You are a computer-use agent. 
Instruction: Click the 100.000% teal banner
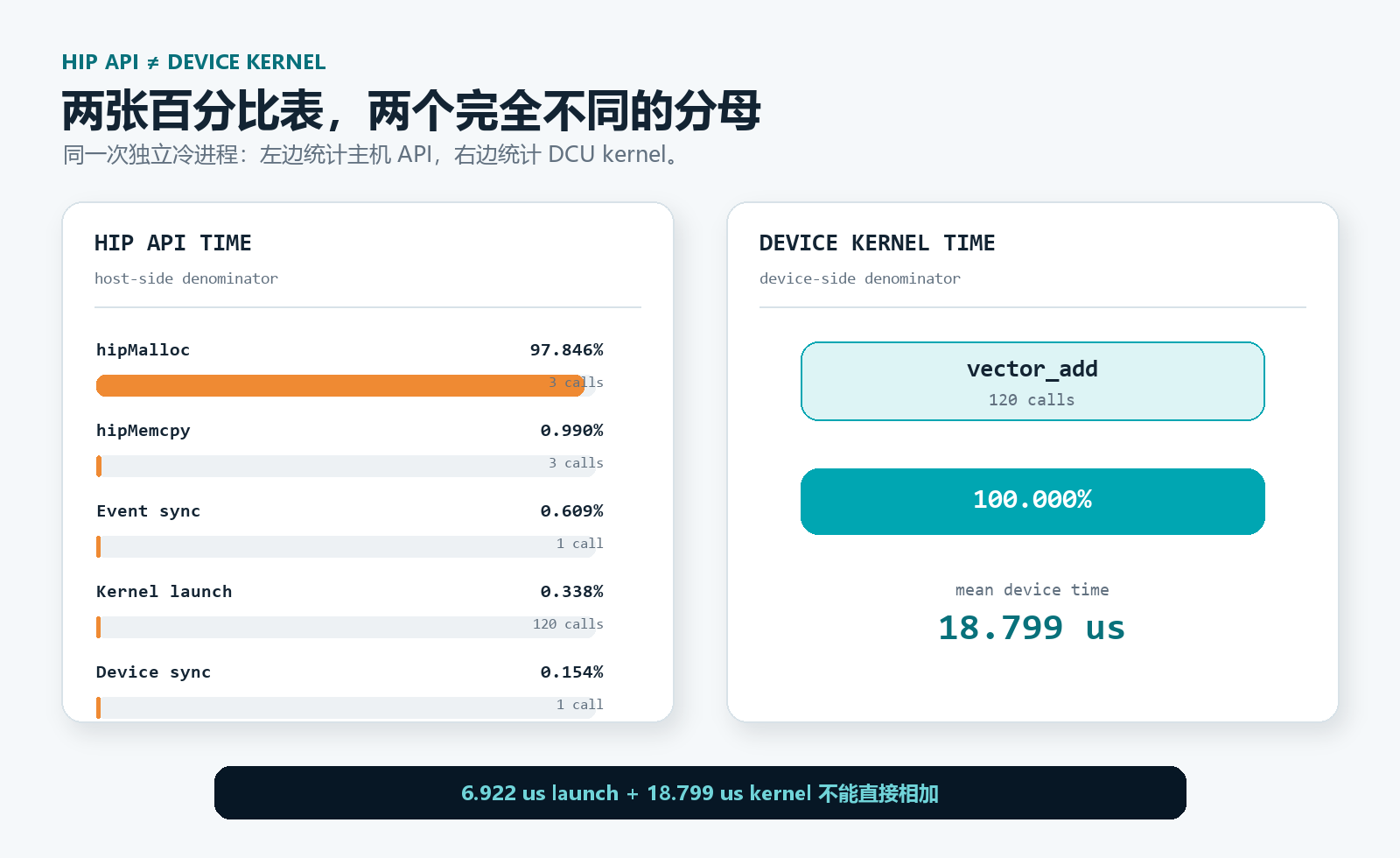(1032, 502)
